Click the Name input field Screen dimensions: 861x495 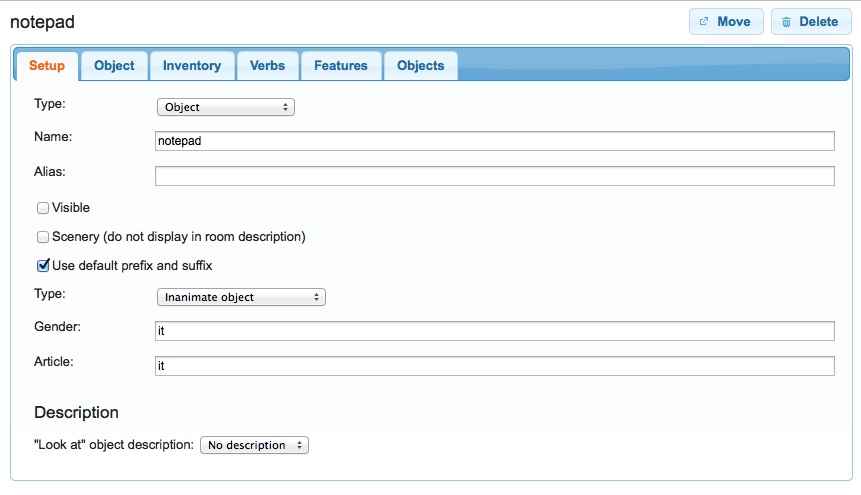click(x=495, y=141)
